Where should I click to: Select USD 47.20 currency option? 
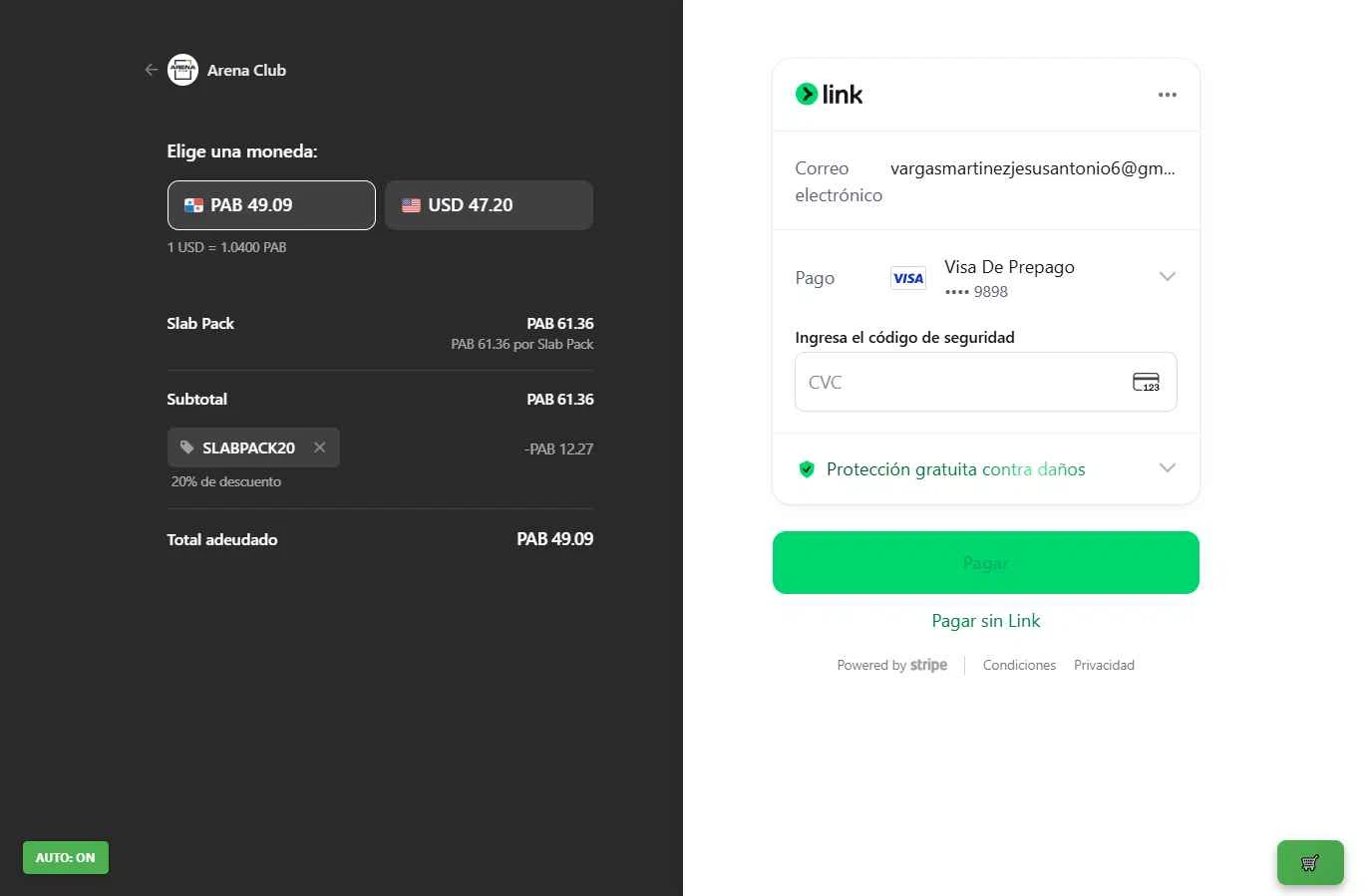point(489,205)
